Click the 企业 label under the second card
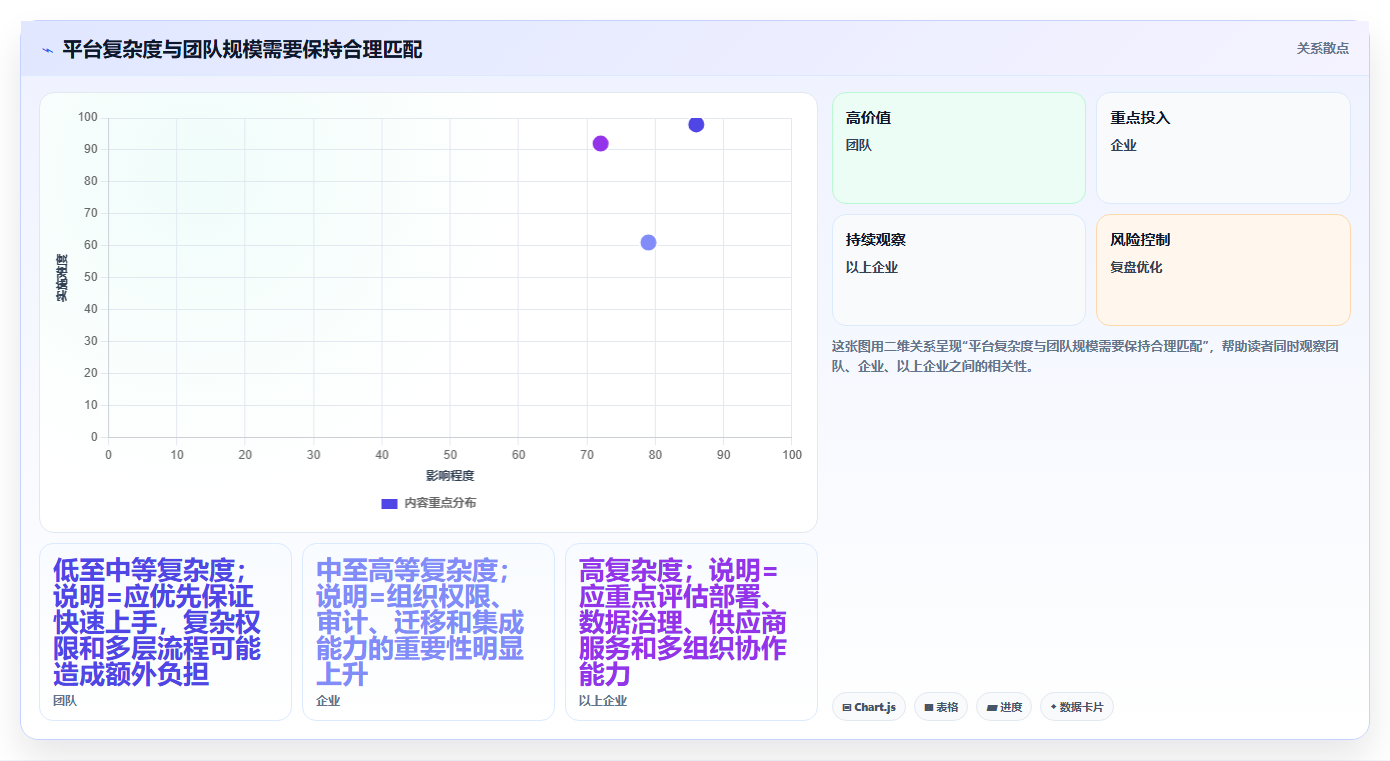 tap(328, 701)
